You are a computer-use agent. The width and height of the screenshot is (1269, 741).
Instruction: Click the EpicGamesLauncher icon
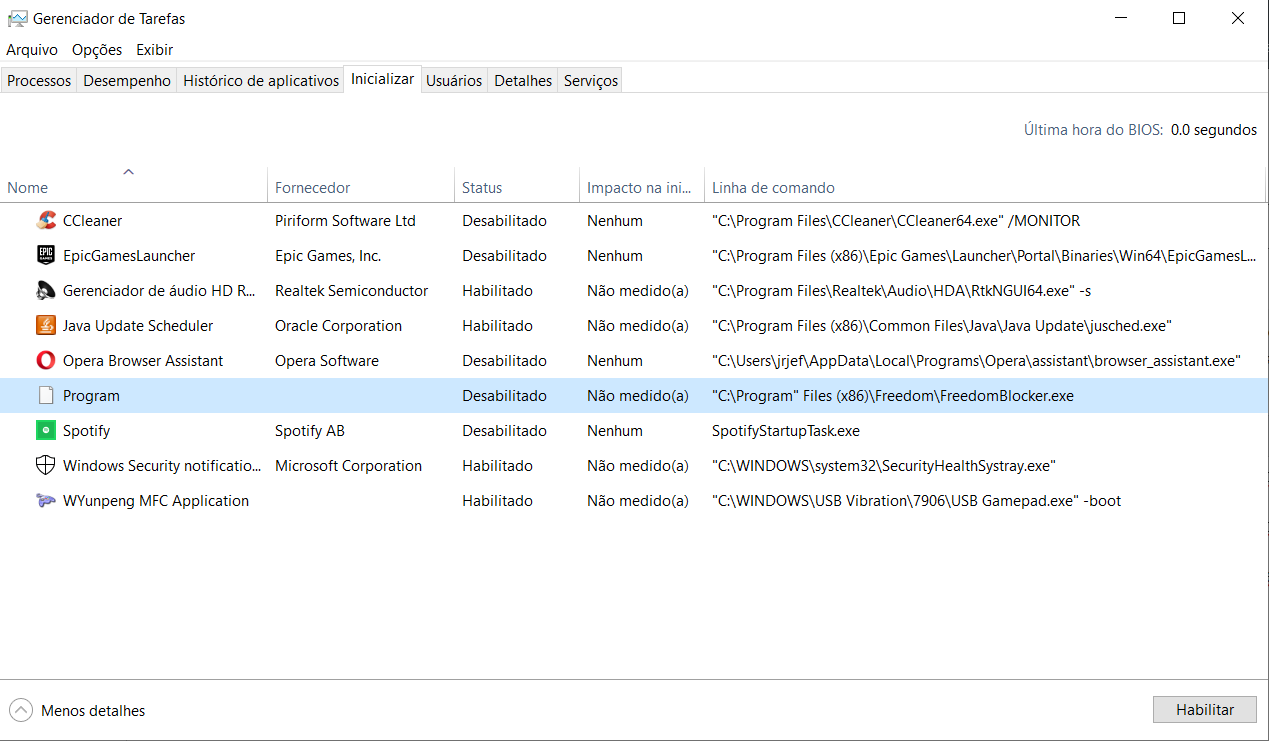coord(46,256)
